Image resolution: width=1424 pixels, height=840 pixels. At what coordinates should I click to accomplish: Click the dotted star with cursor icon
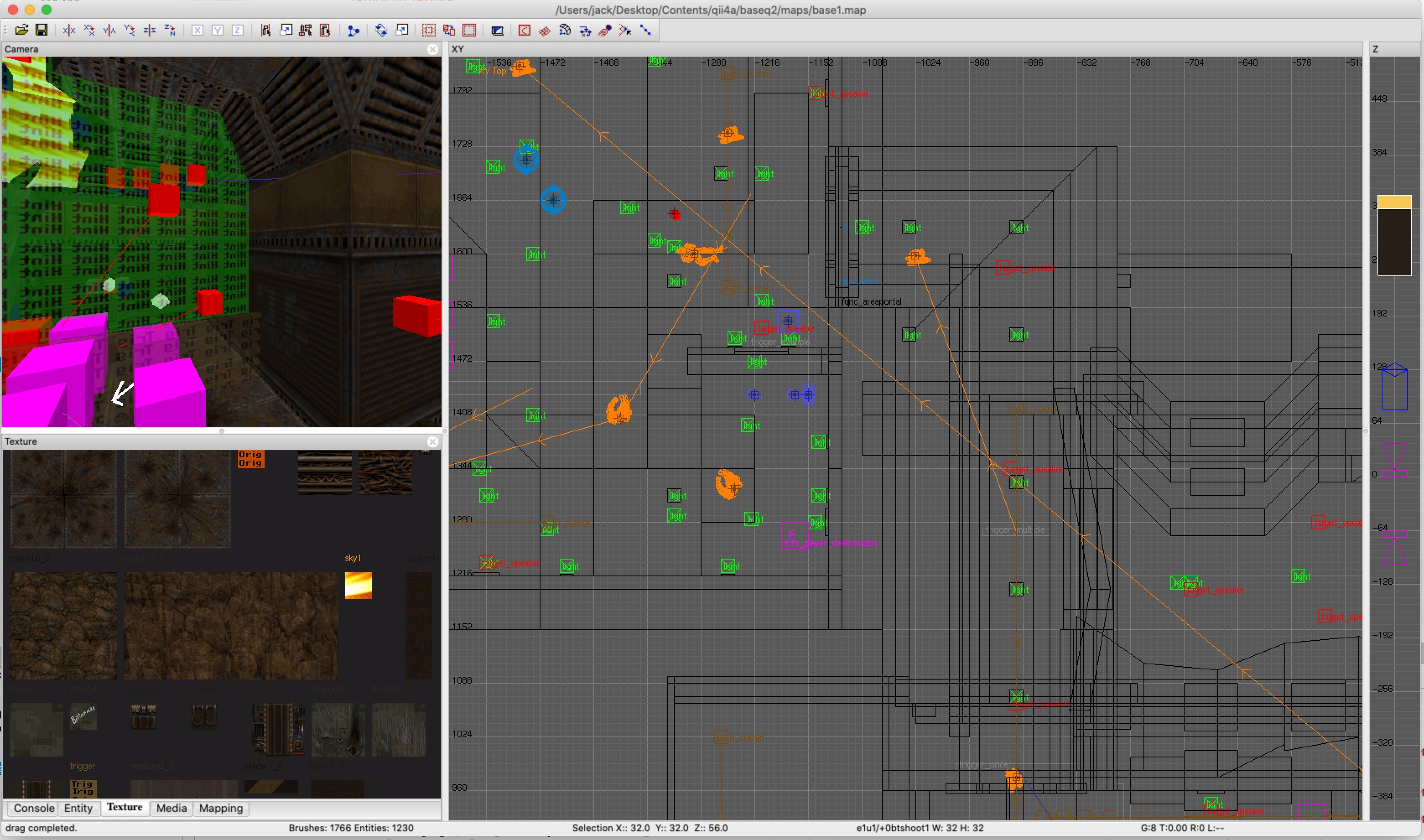pyautogui.click(x=625, y=30)
